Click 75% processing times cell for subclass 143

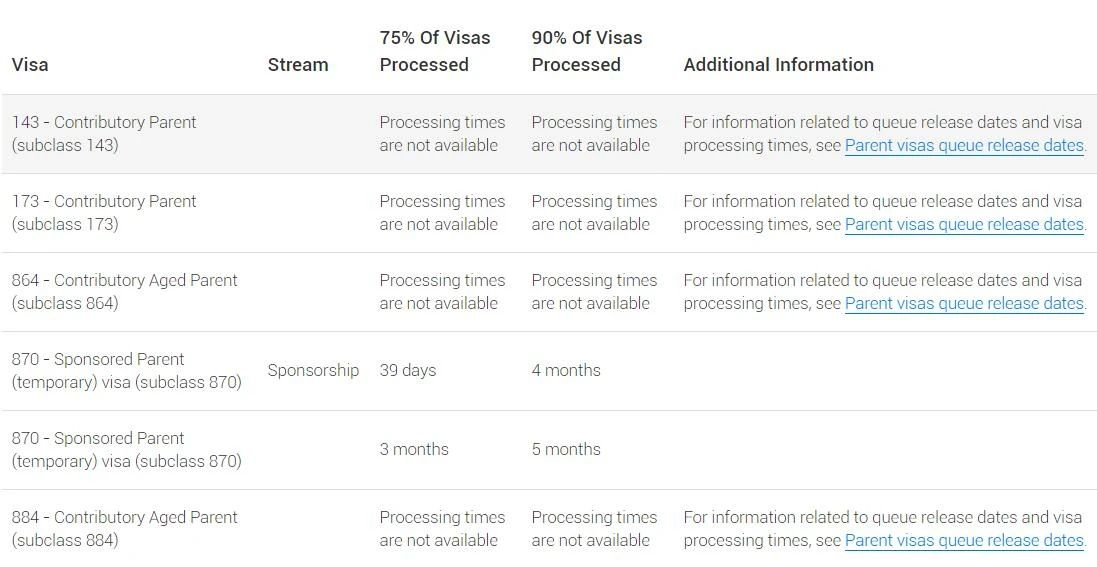(x=442, y=133)
